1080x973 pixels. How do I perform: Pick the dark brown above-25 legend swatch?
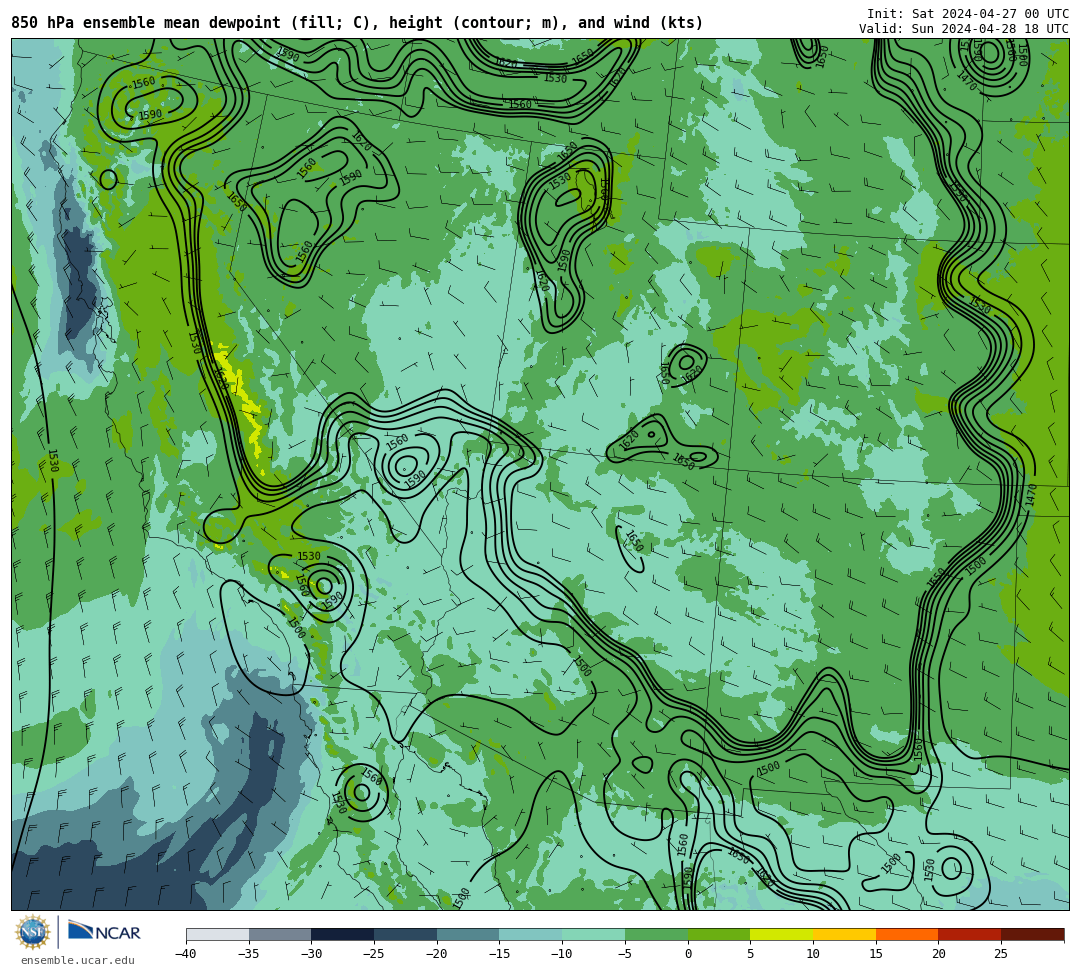point(1032,934)
